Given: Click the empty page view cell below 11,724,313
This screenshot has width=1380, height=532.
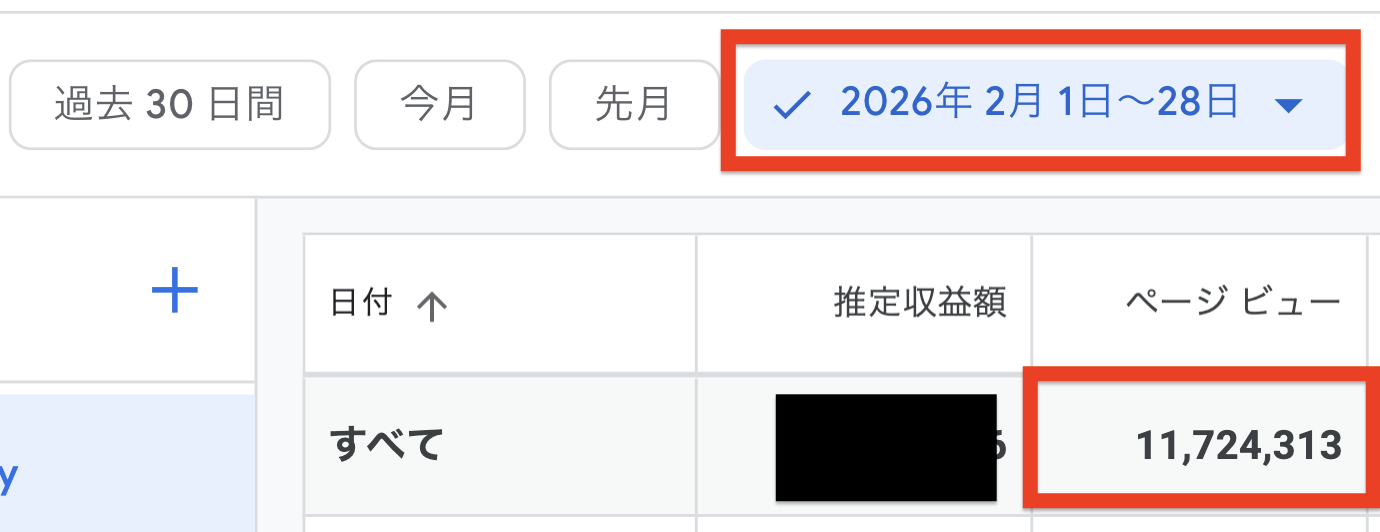Looking at the screenshot, I should [1199, 525].
